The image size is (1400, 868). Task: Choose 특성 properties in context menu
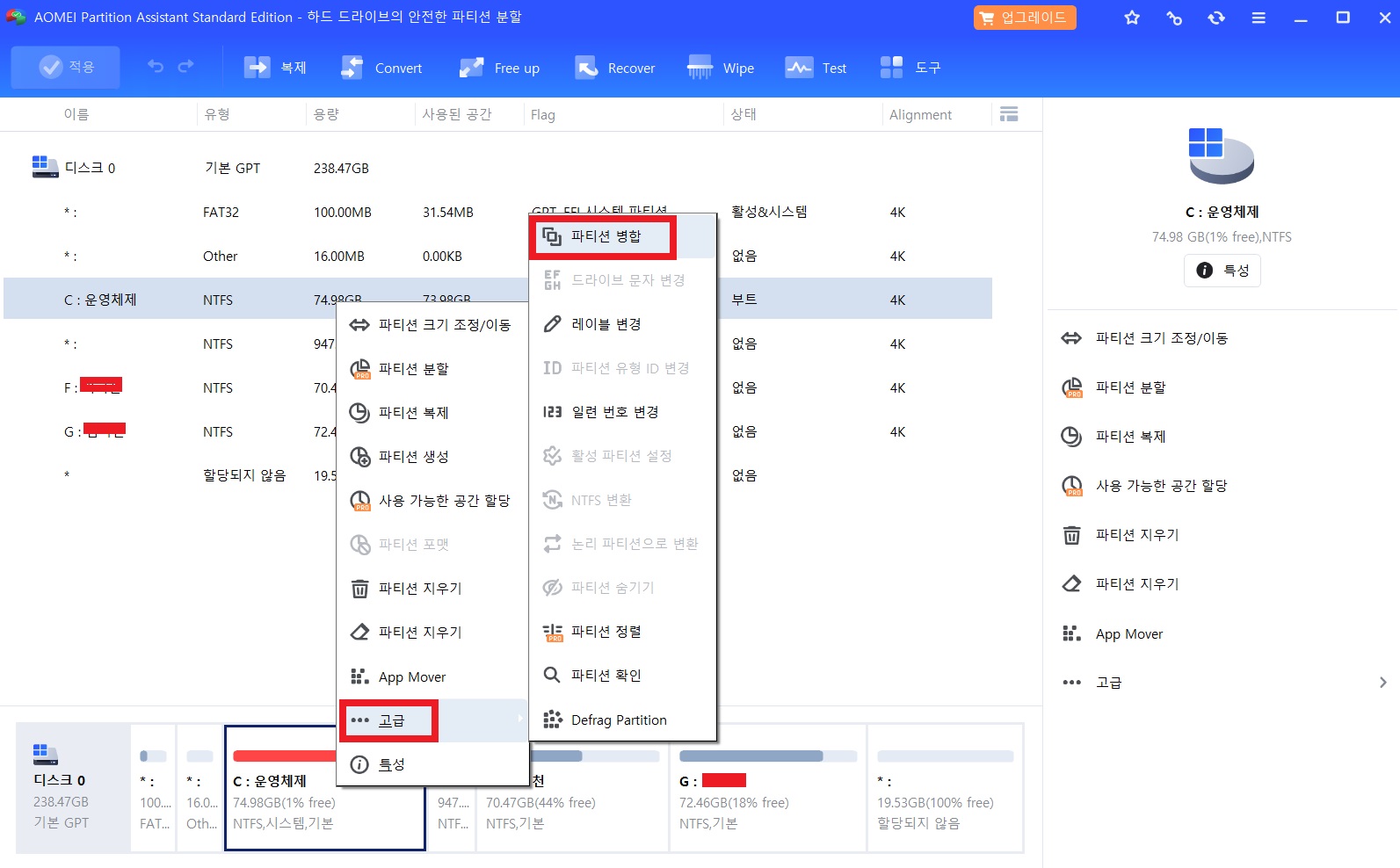coord(432,764)
